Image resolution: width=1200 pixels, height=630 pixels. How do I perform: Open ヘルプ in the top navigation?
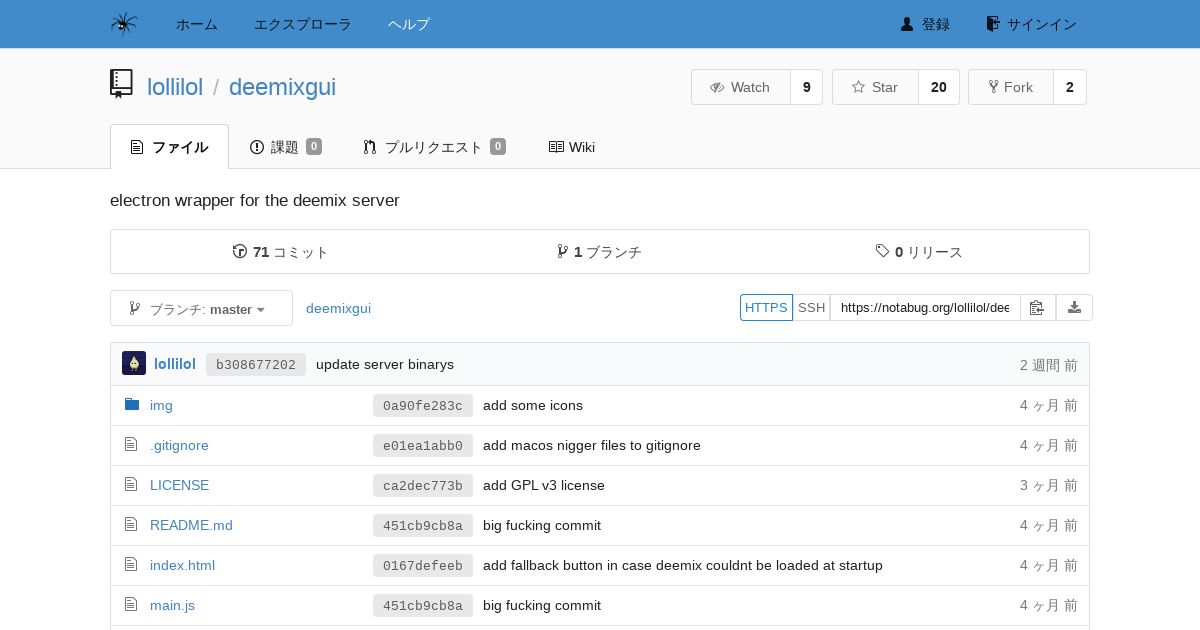(x=409, y=24)
